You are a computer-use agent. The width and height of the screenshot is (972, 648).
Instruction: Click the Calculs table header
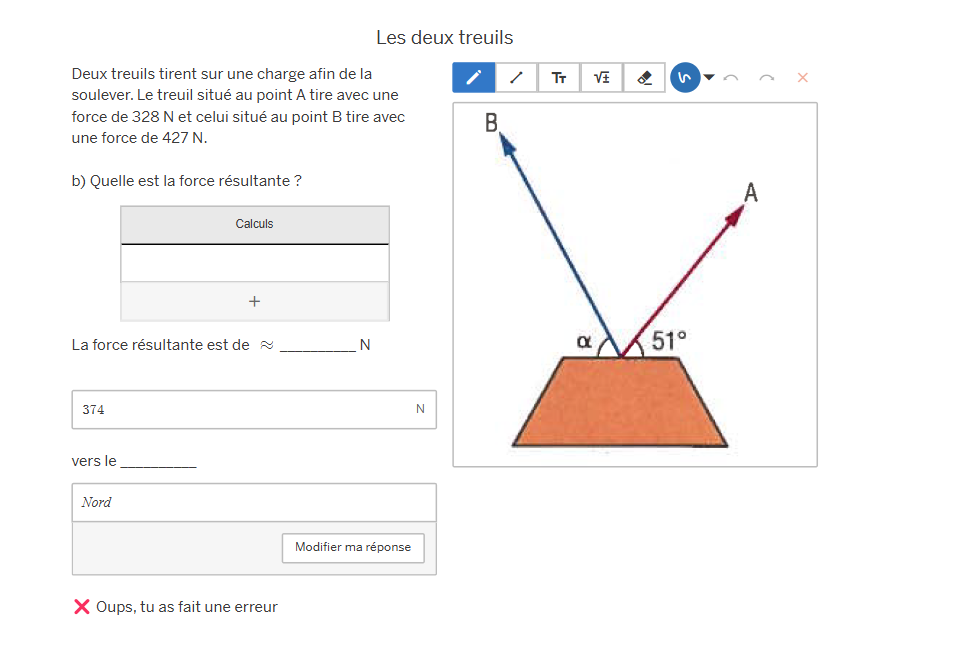click(x=254, y=224)
